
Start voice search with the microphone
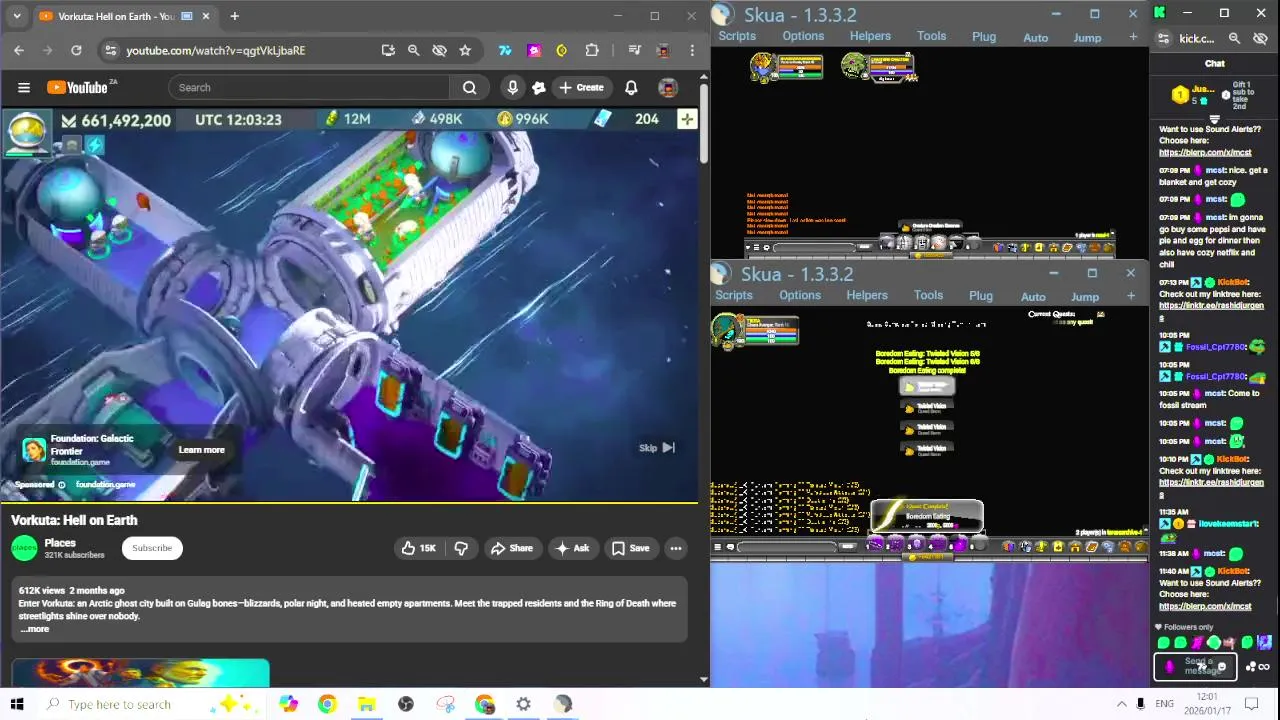[512, 88]
